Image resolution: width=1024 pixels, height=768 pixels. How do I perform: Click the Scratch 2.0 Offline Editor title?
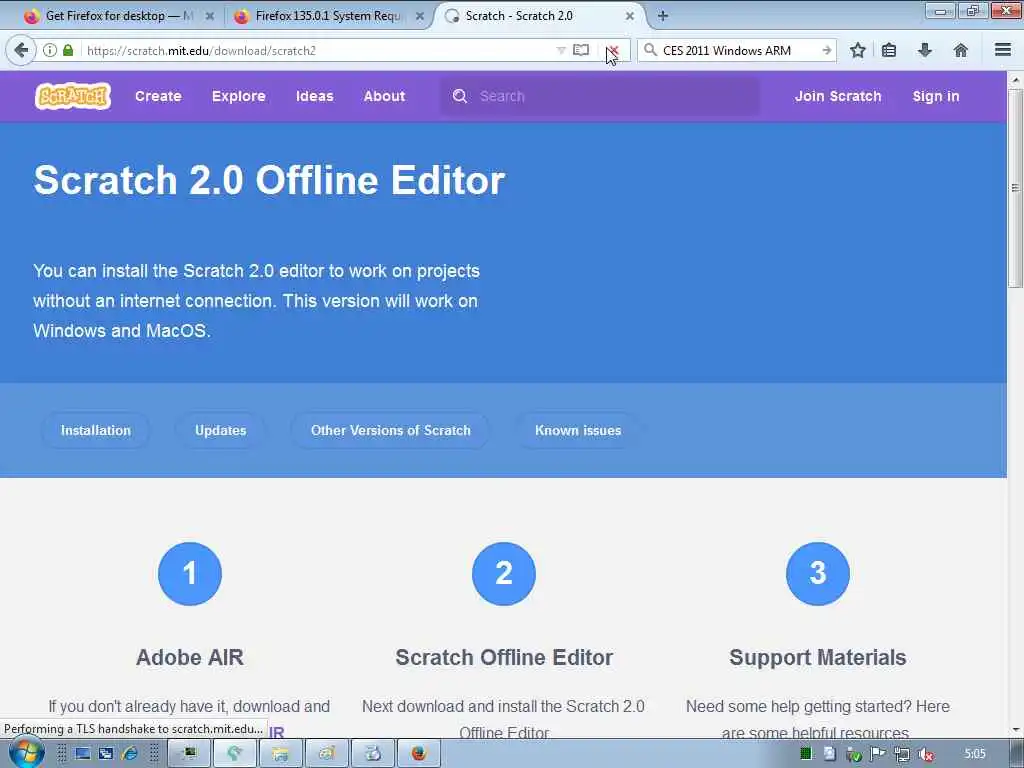(x=269, y=180)
